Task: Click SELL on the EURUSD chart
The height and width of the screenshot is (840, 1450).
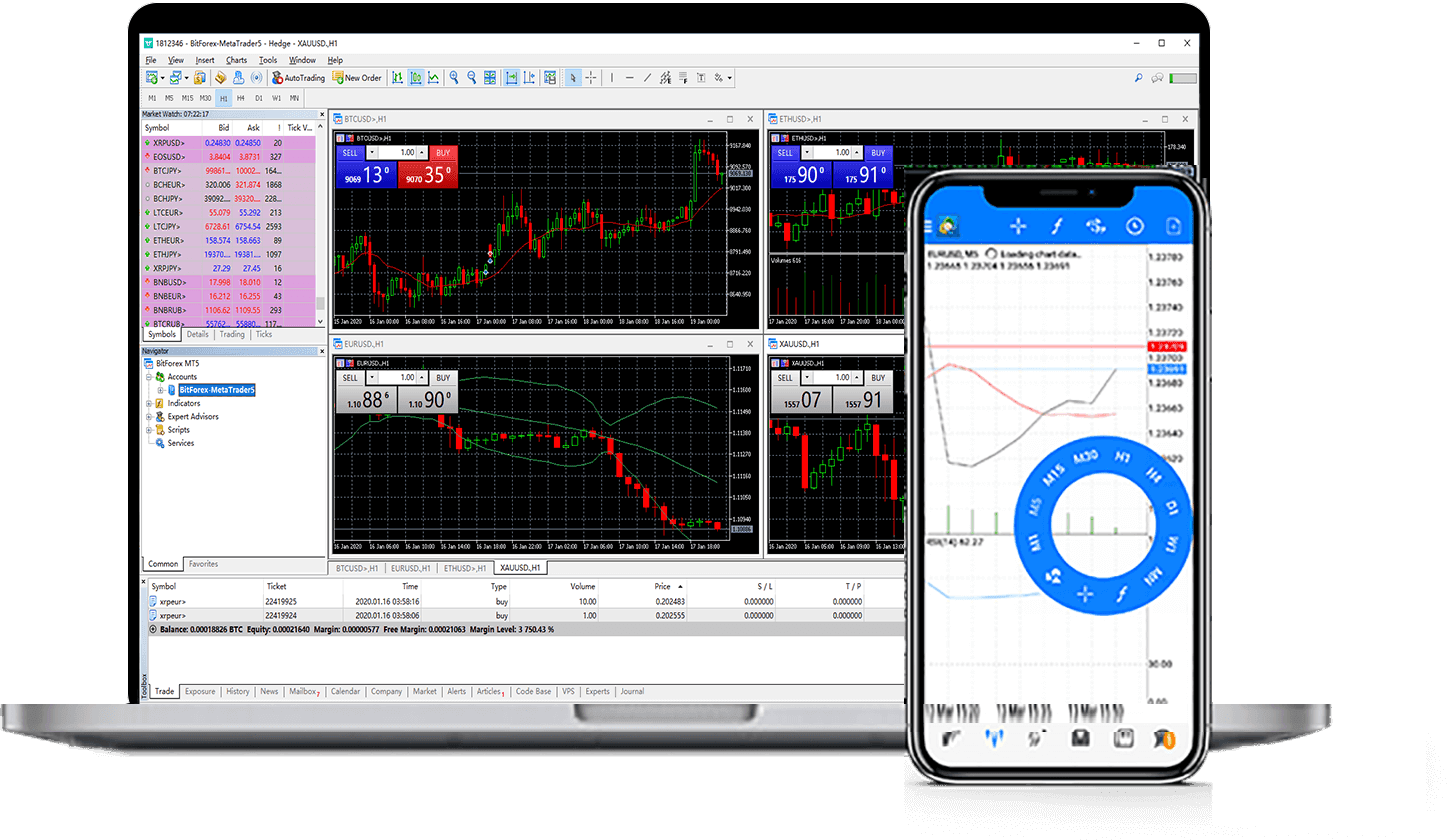Action: (350, 378)
